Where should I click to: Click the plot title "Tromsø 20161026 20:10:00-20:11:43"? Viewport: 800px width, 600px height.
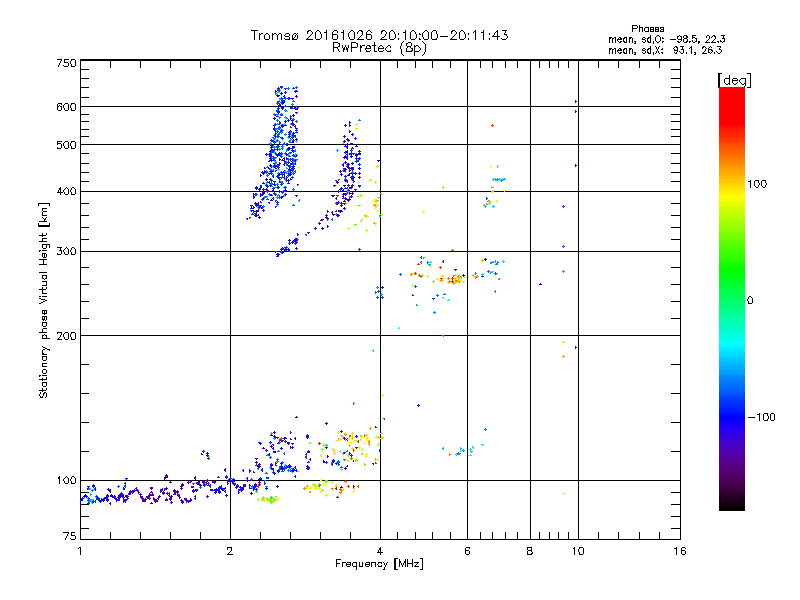coord(379,35)
